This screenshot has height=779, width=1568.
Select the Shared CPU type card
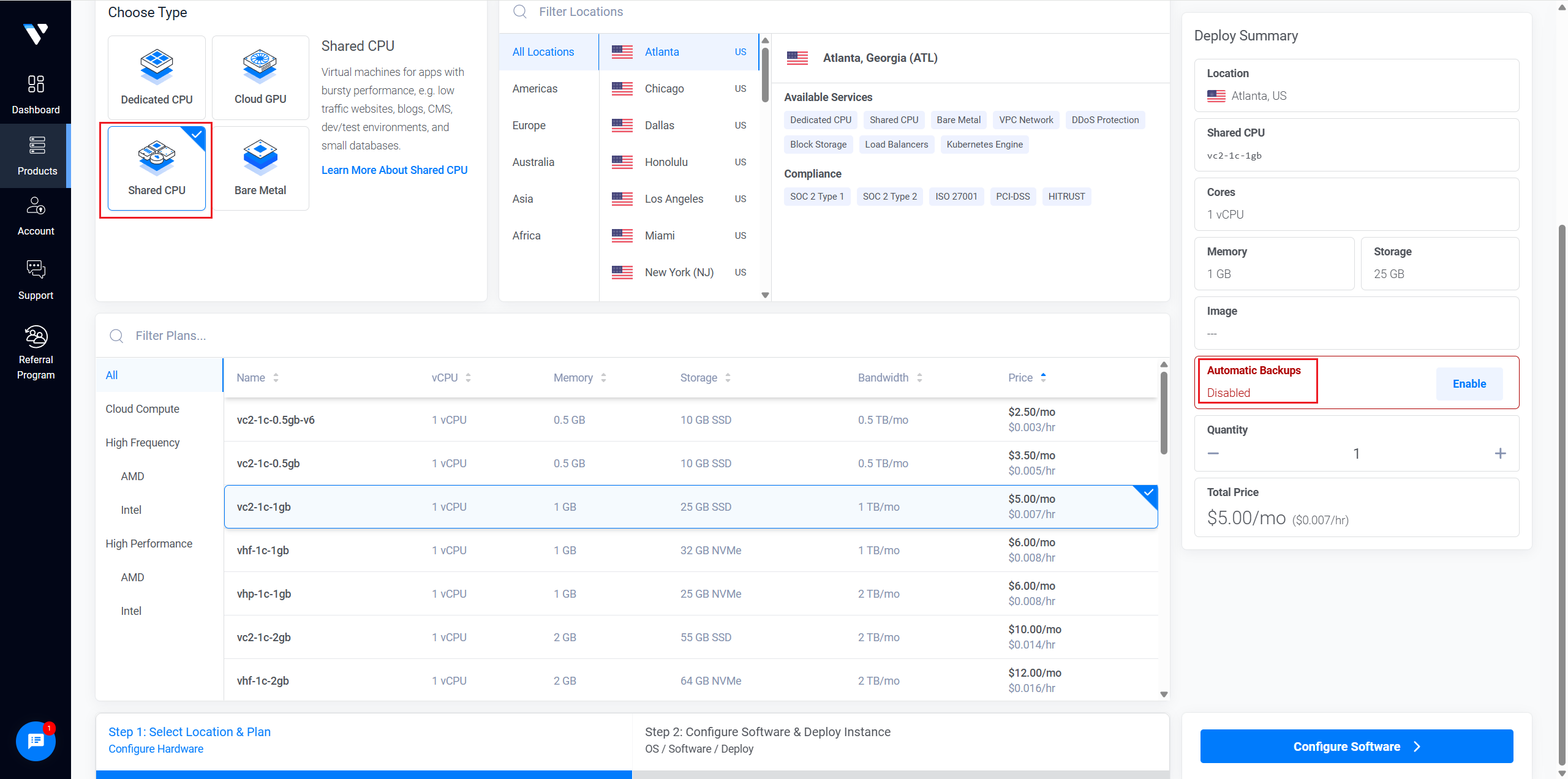click(x=157, y=168)
